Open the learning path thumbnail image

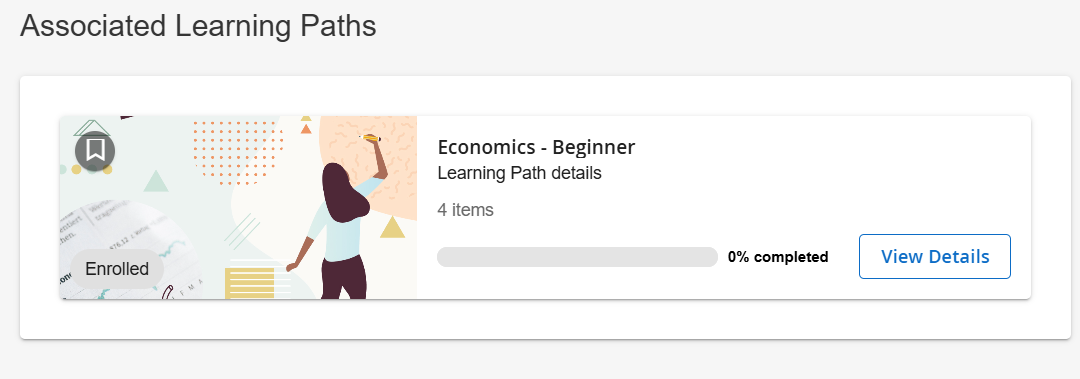click(238, 207)
